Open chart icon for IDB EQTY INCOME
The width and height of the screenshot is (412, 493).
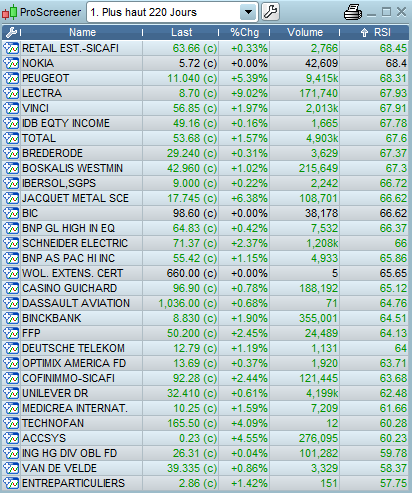pyautogui.click(x=11, y=123)
